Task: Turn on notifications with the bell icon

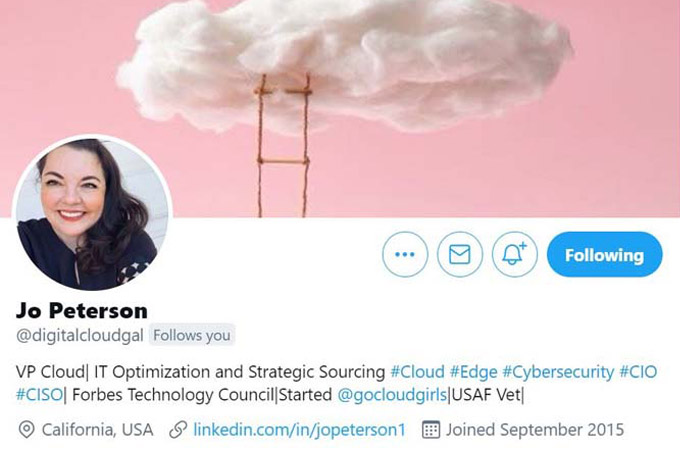Action: [514, 254]
